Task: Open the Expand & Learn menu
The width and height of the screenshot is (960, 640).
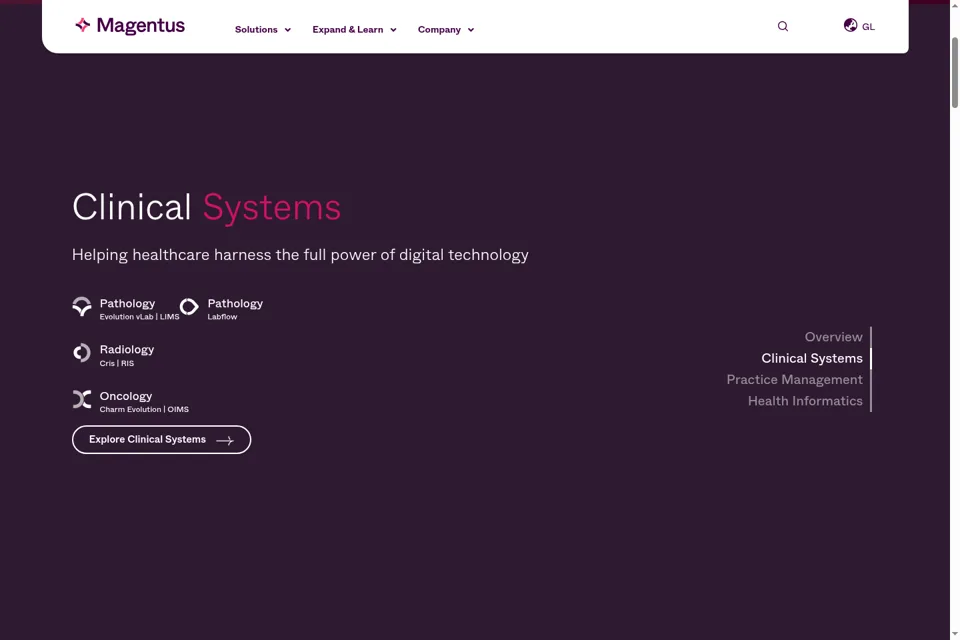Action: [x=354, y=29]
